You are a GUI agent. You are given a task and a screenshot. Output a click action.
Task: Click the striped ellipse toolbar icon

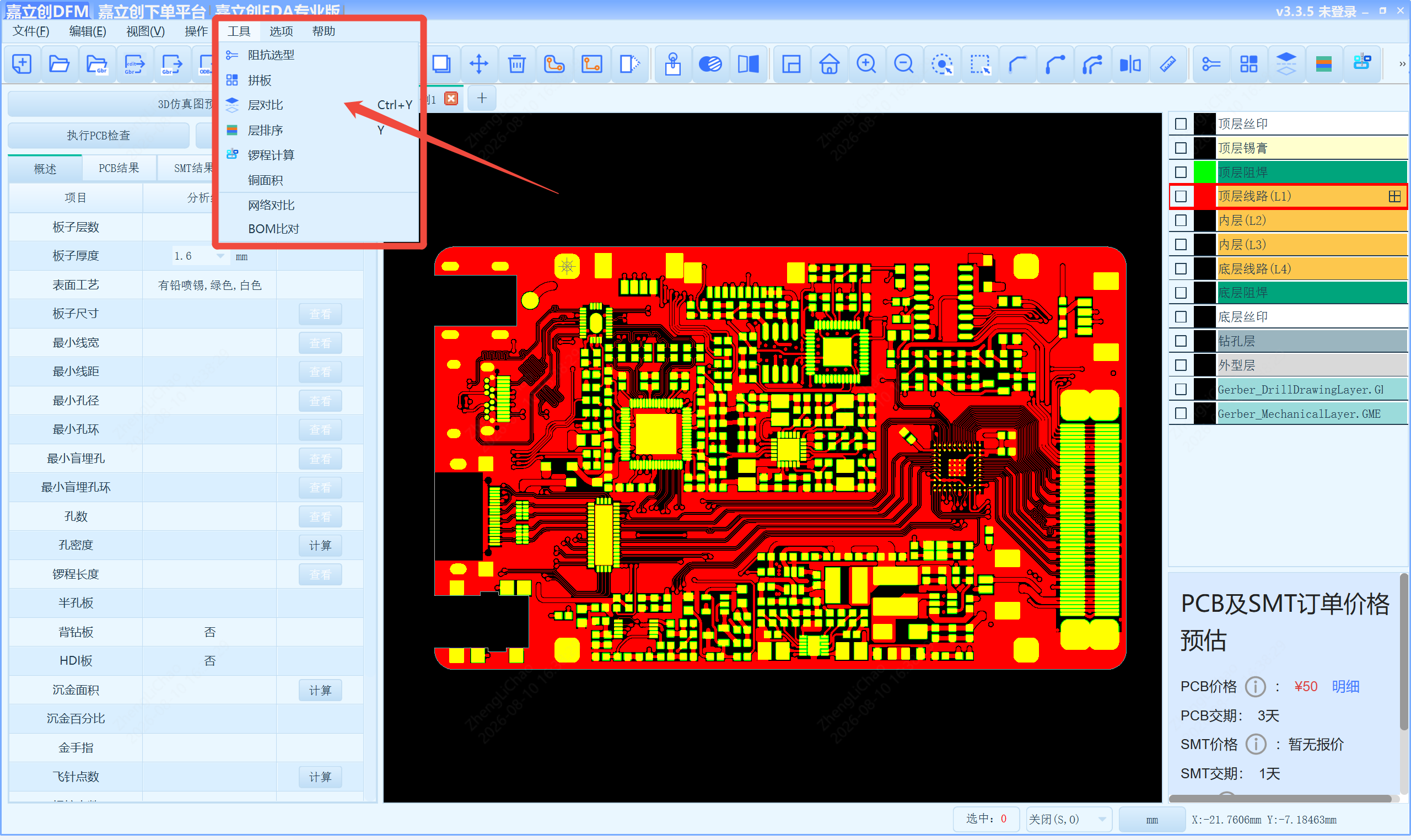(710, 64)
